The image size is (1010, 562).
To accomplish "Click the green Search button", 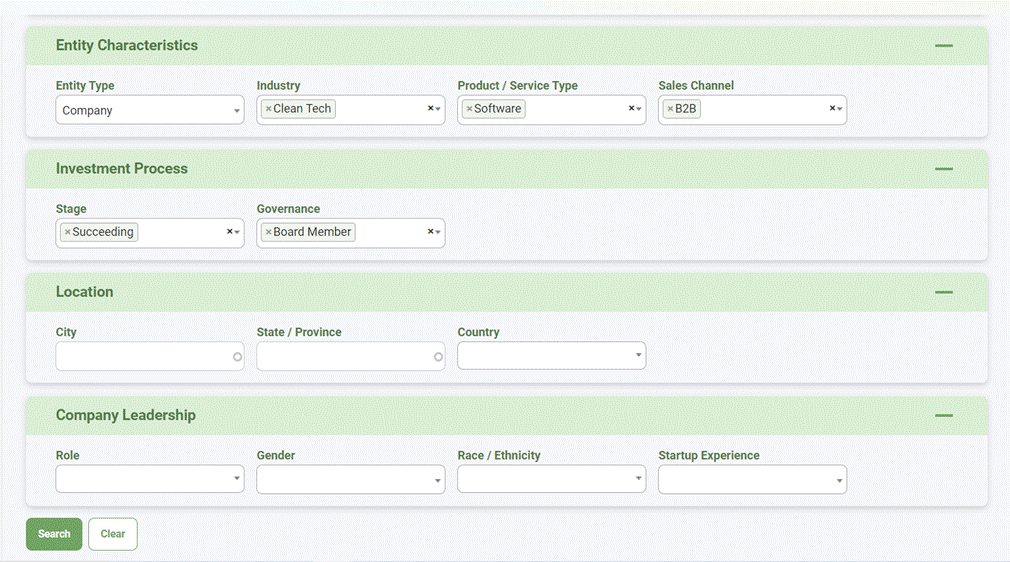I will 54,534.
